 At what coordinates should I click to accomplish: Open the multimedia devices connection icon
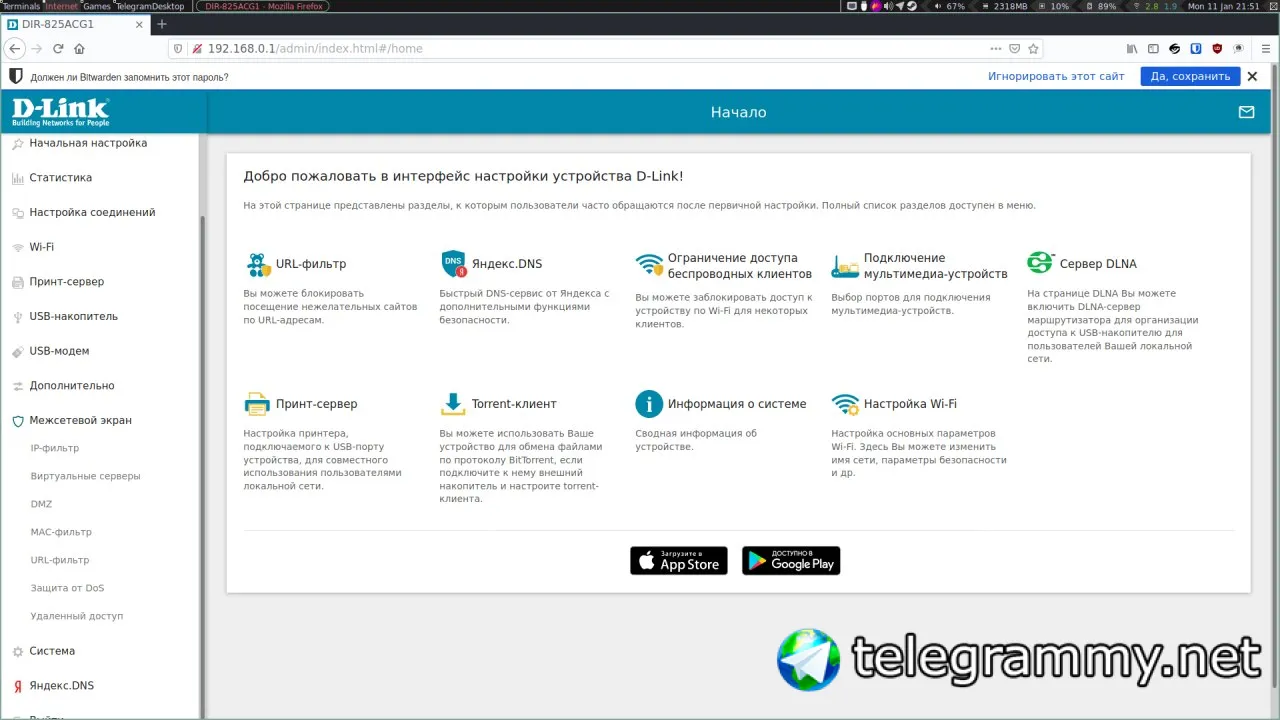[846, 266]
